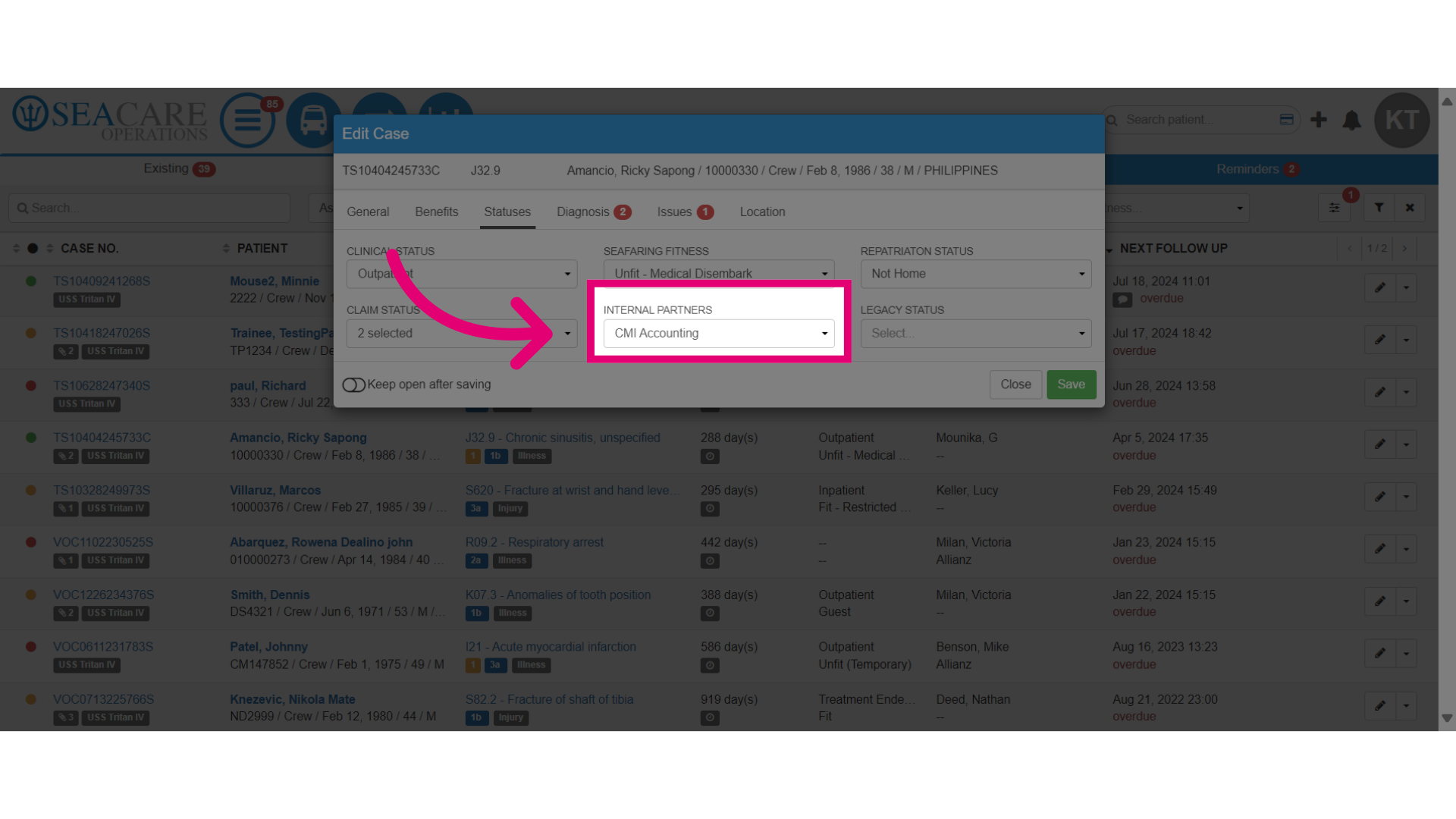Open Repatriation Status Not Home dropdown
The height and width of the screenshot is (819, 1456).
click(976, 274)
